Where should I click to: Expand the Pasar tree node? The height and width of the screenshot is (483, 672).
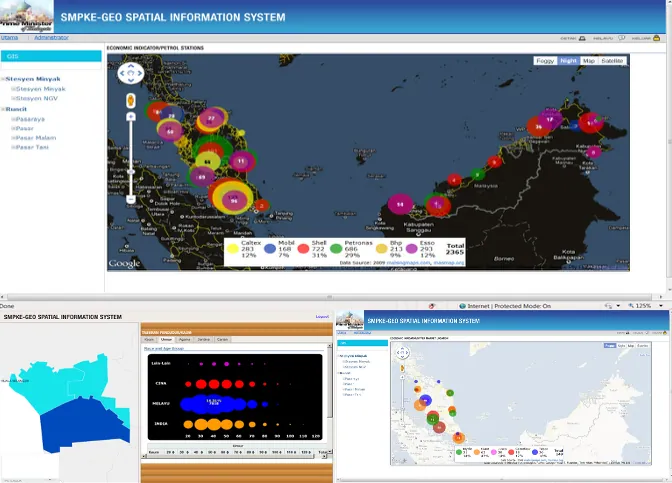(13, 128)
